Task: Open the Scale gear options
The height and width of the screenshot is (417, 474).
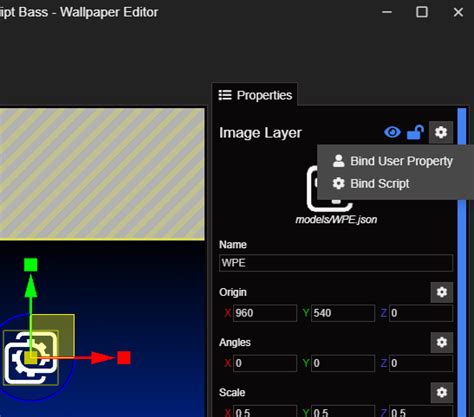Action: 442,392
